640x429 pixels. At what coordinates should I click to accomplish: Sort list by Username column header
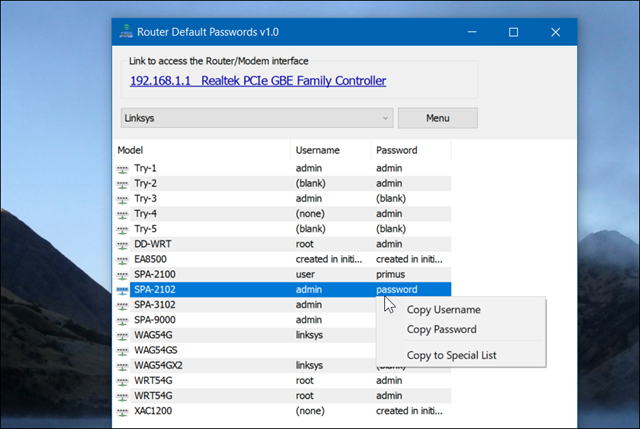coord(330,150)
